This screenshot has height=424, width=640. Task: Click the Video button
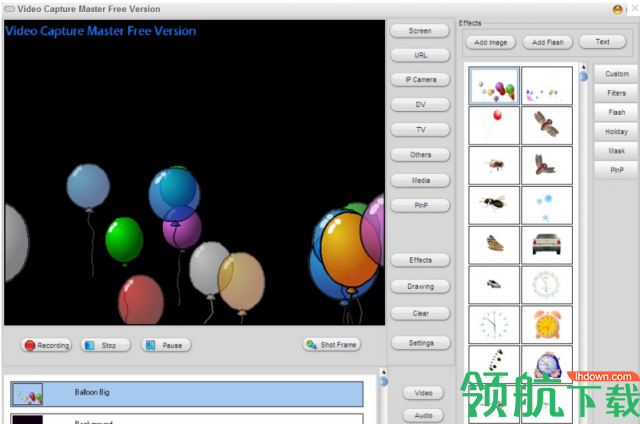pyautogui.click(x=423, y=393)
